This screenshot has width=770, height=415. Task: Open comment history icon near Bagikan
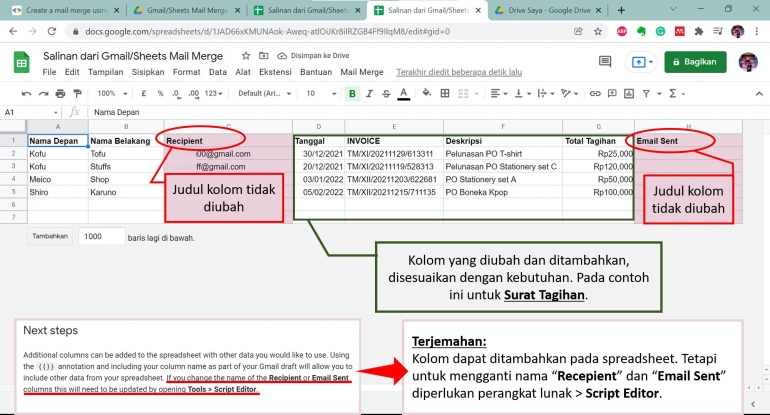click(x=605, y=62)
